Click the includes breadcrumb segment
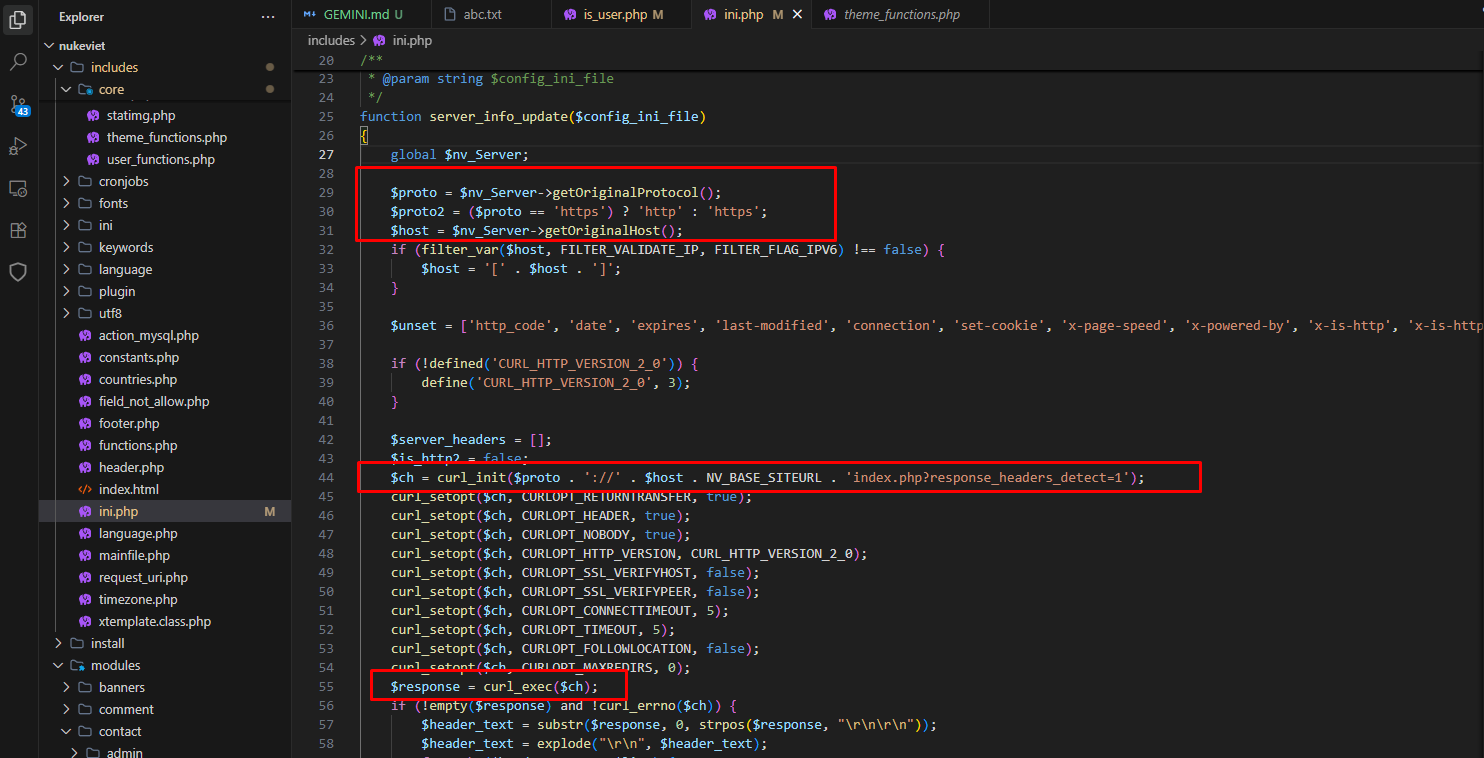This screenshot has height=758, width=1484. (331, 41)
